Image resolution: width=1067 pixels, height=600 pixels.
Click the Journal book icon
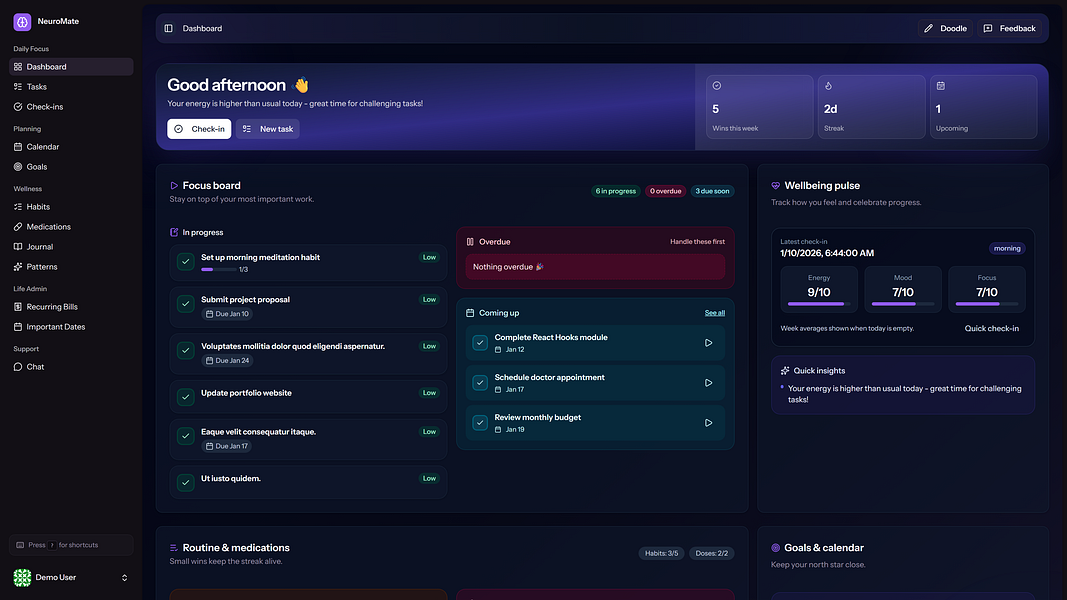[18, 247]
